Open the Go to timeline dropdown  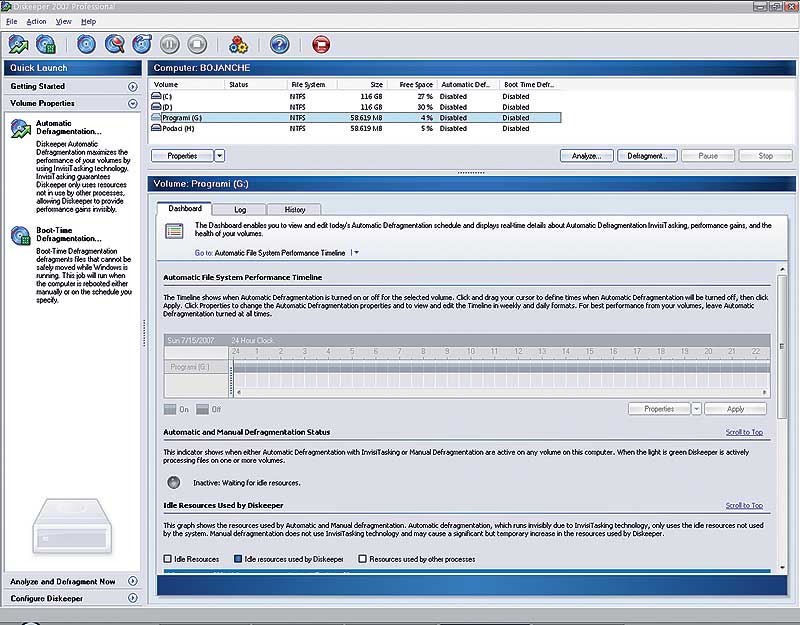coord(356,253)
